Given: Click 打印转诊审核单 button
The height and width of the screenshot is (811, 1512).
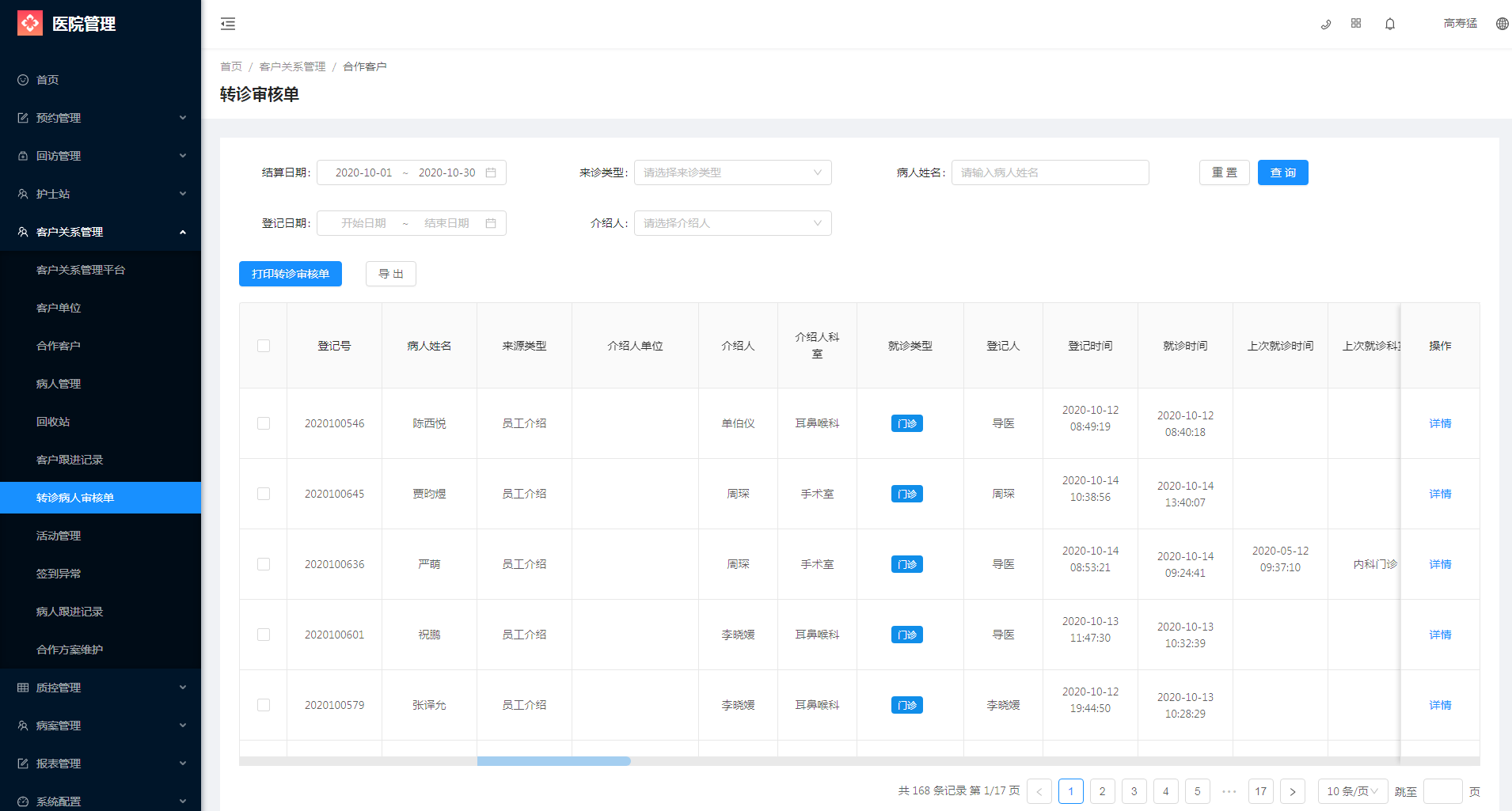Looking at the screenshot, I should coord(291,274).
